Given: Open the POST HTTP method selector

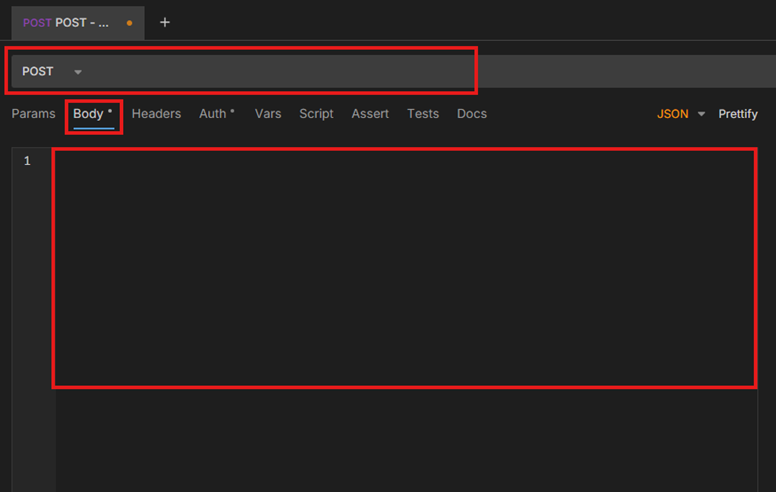Looking at the screenshot, I should click(38, 71).
